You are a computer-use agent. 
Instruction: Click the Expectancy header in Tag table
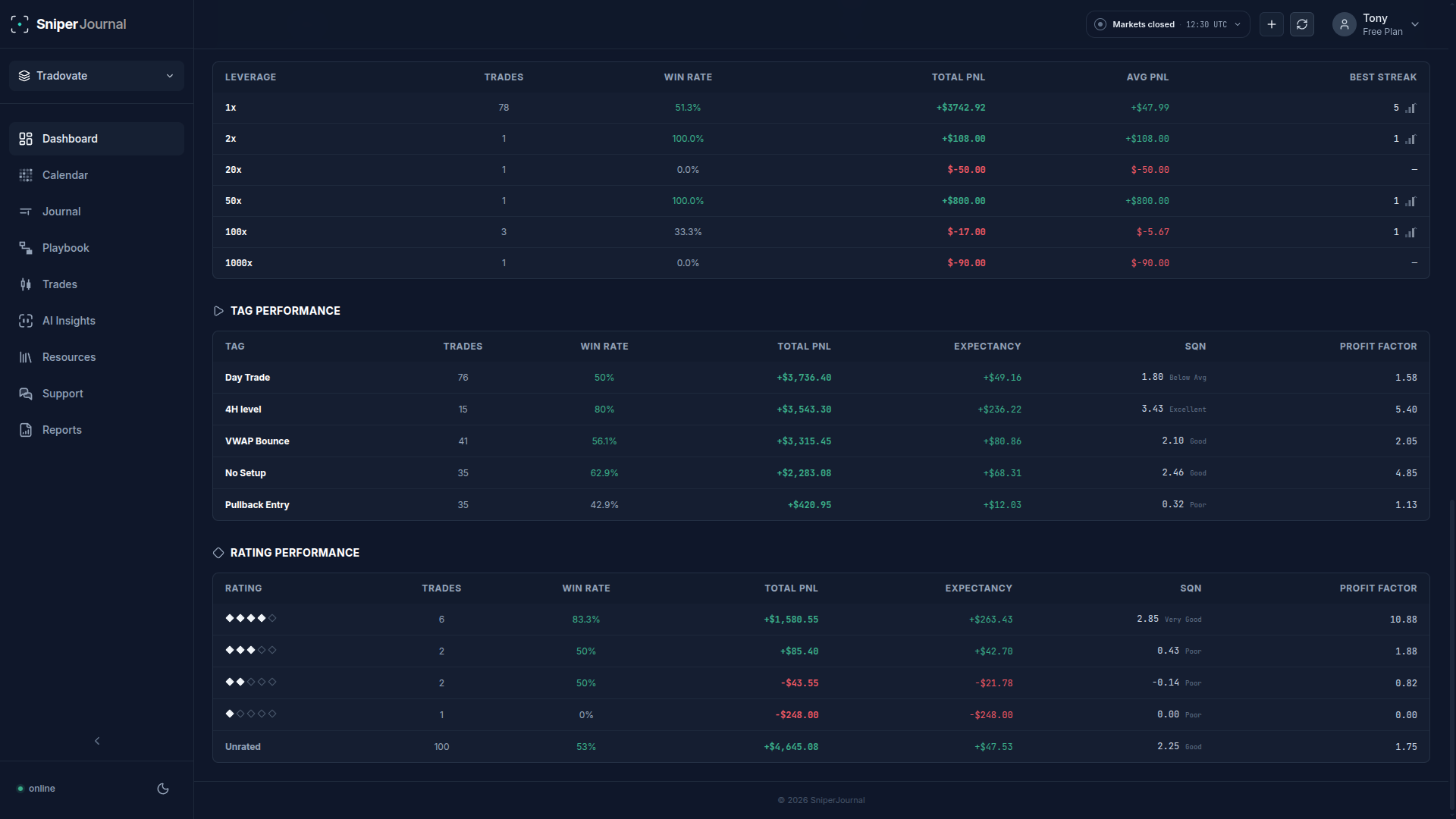[987, 347]
